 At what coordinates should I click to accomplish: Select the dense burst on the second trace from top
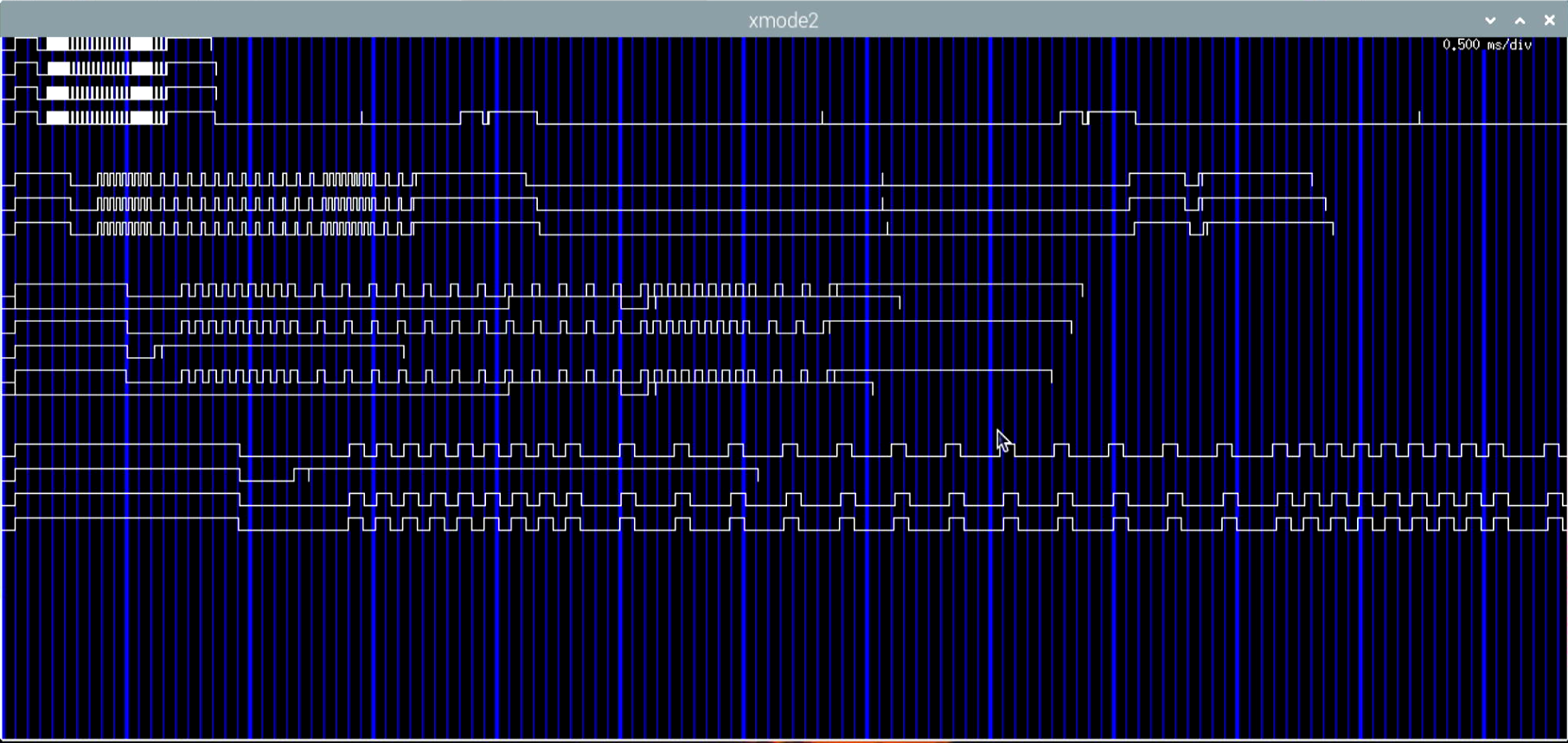click(106, 68)
